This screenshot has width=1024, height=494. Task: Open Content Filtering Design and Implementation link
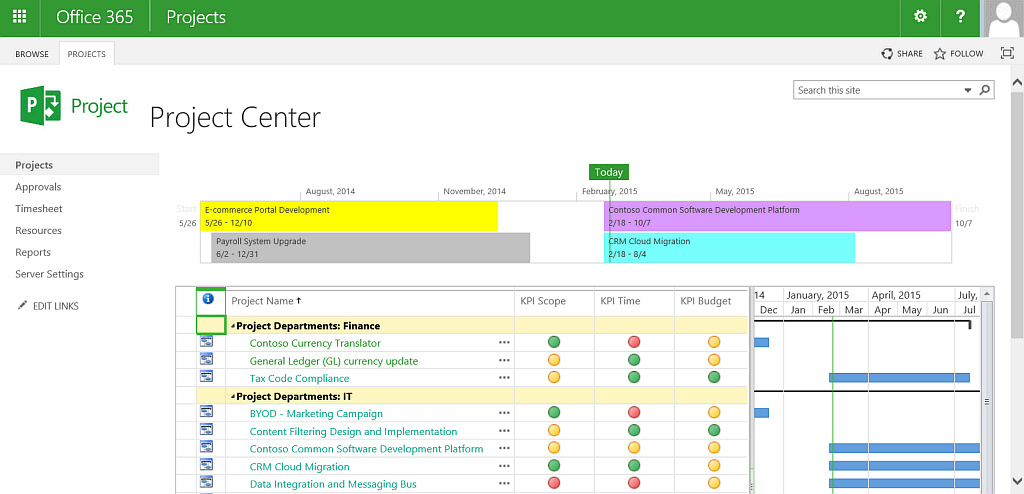pos(353,431)
